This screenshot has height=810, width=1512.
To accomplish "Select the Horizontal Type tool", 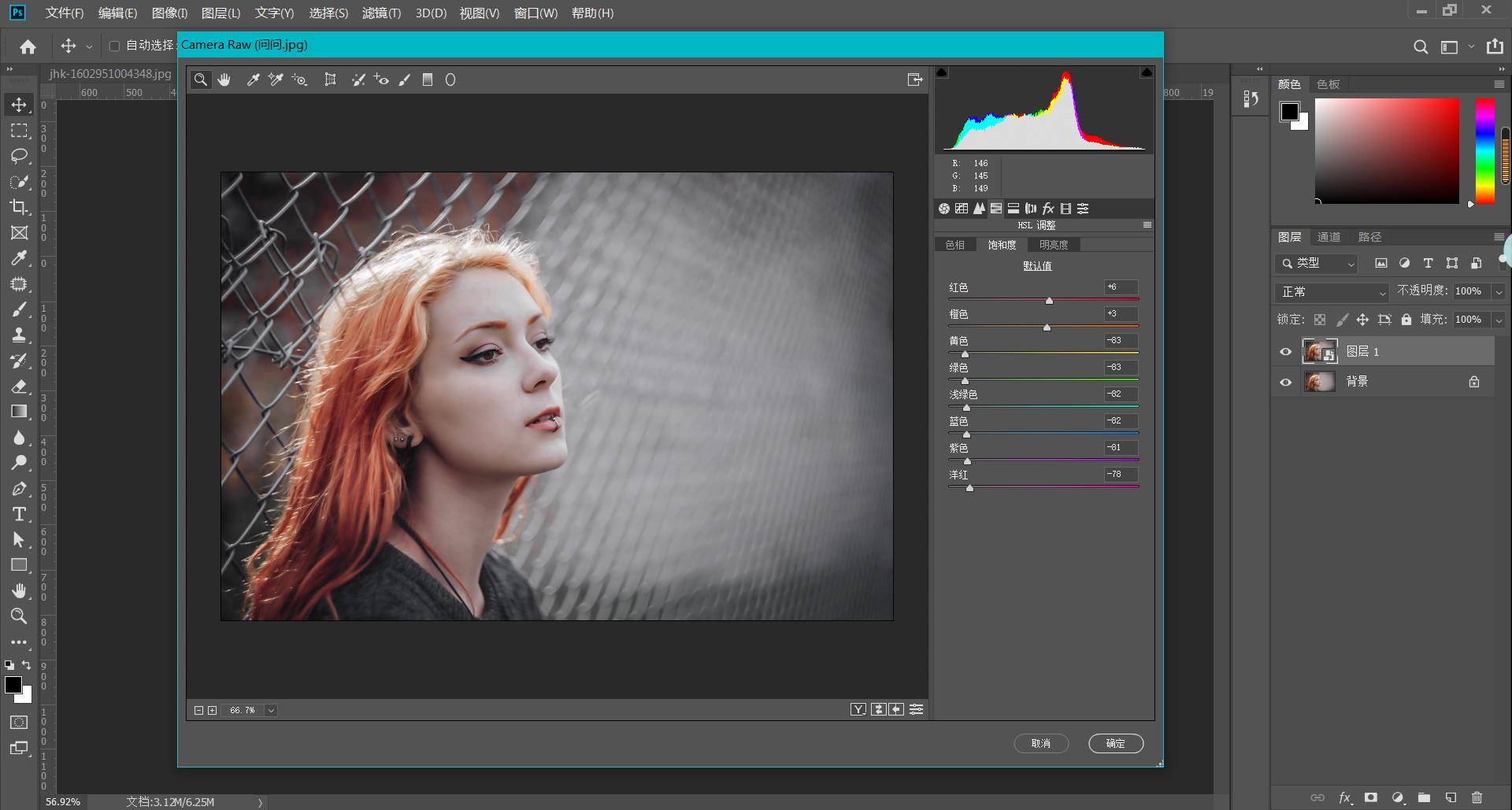I will pos(19,514).
